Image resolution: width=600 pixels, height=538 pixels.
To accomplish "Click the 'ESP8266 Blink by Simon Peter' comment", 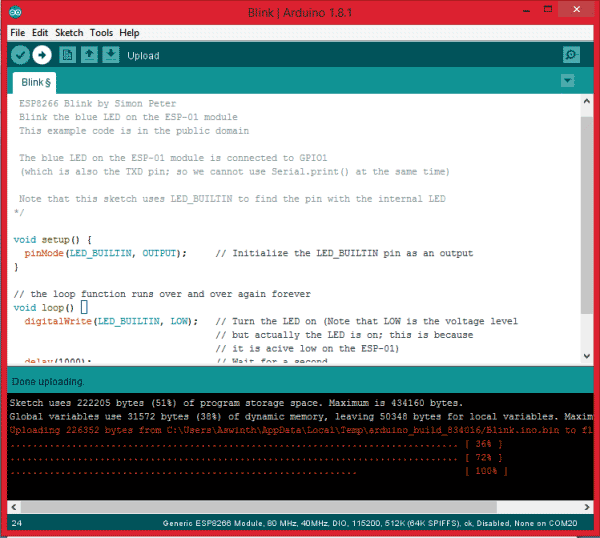I will tap(98, 104).
